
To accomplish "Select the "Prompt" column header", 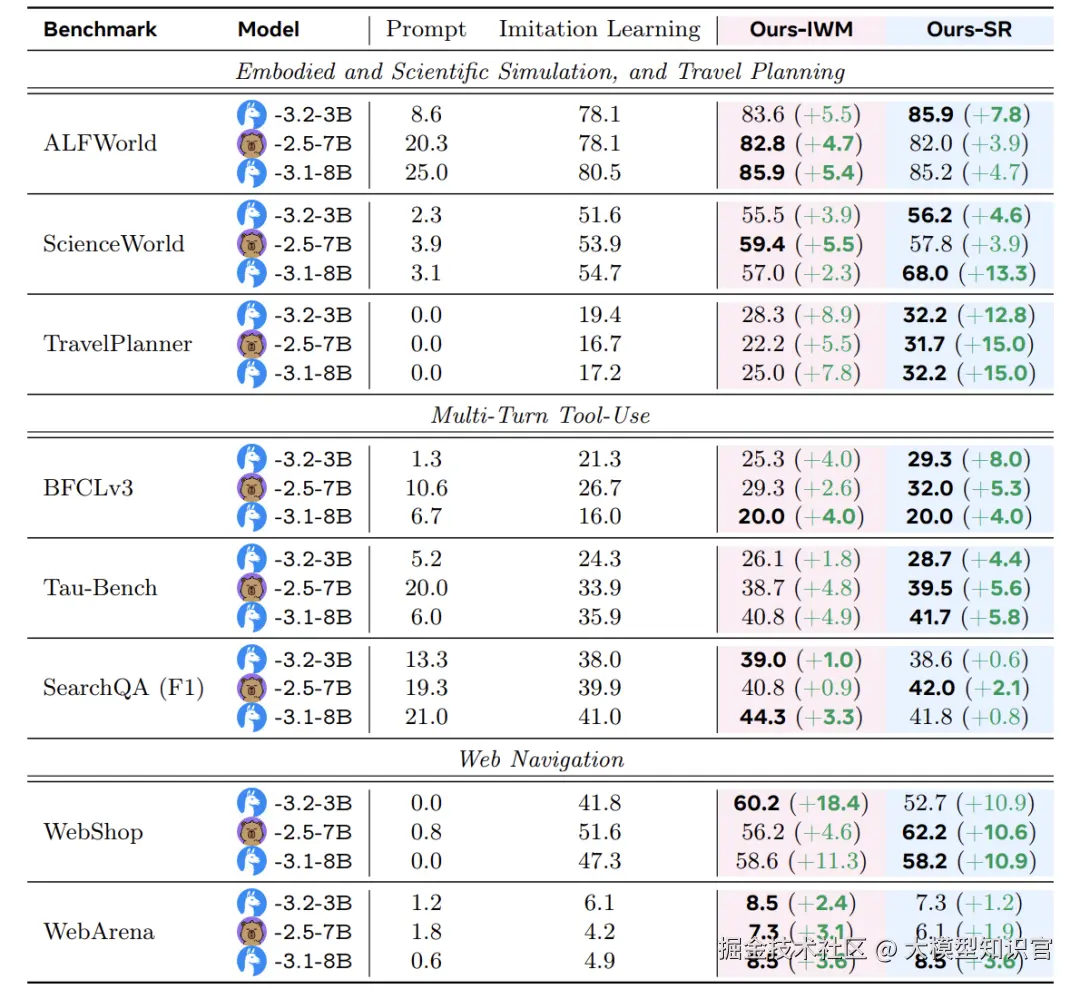I will tap(426, 29).
